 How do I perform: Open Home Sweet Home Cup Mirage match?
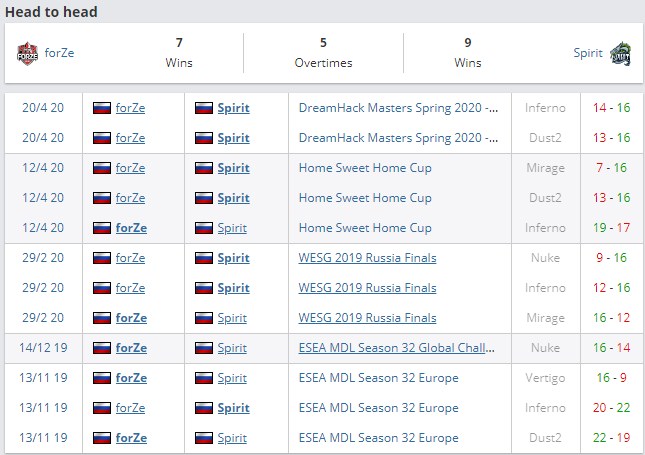[365, 168]
